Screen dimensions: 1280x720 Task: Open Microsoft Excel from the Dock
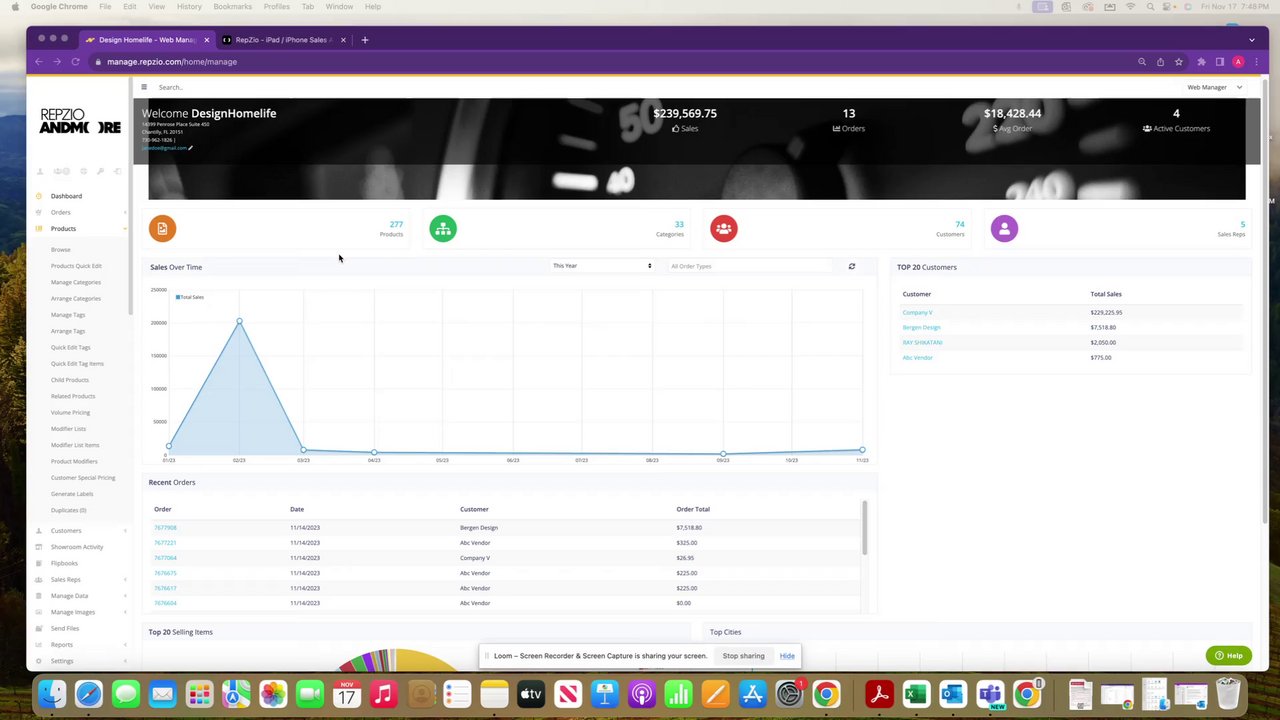[x=916, y=693]
